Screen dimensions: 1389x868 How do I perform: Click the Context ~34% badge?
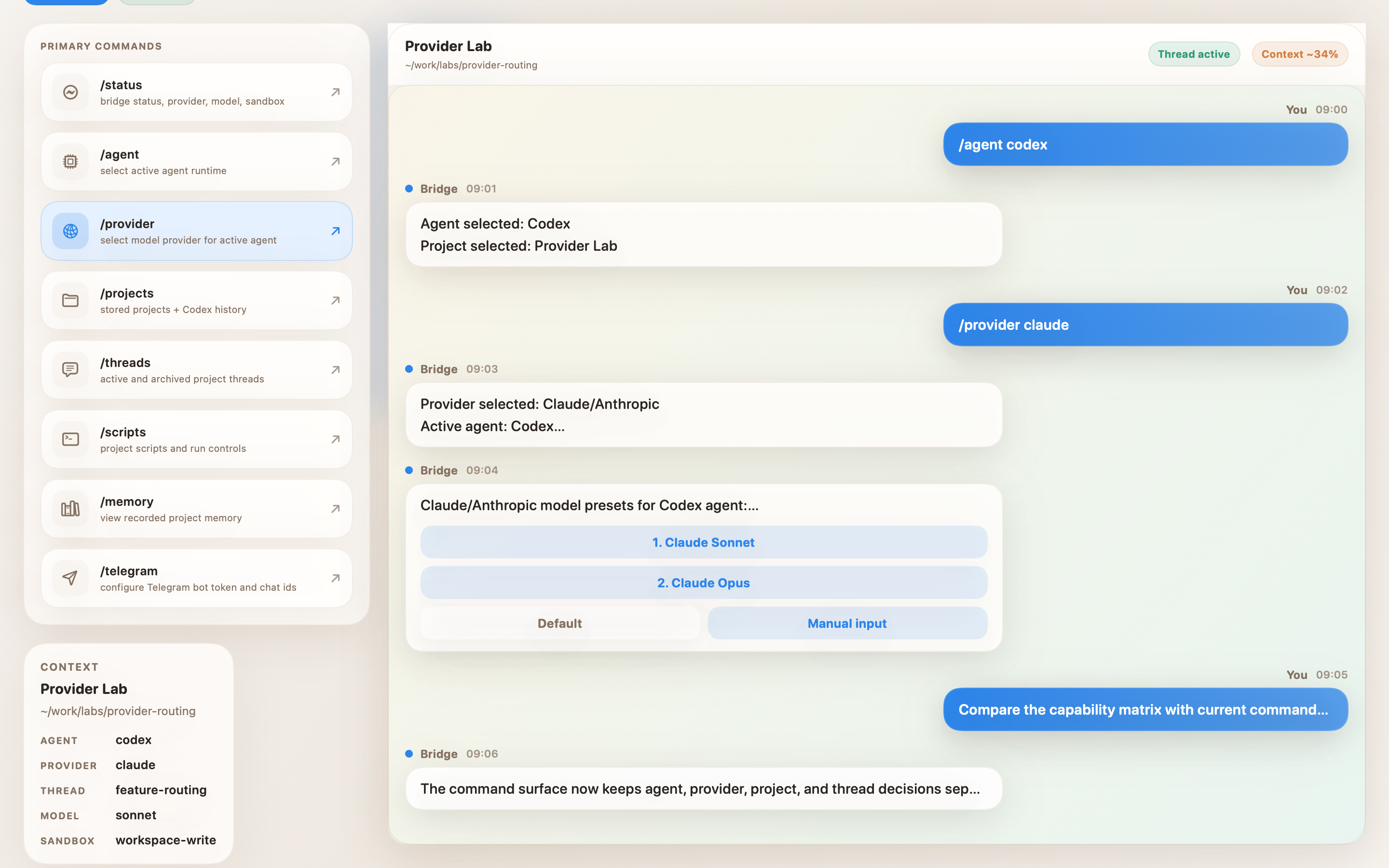[x=1299, y=54]
